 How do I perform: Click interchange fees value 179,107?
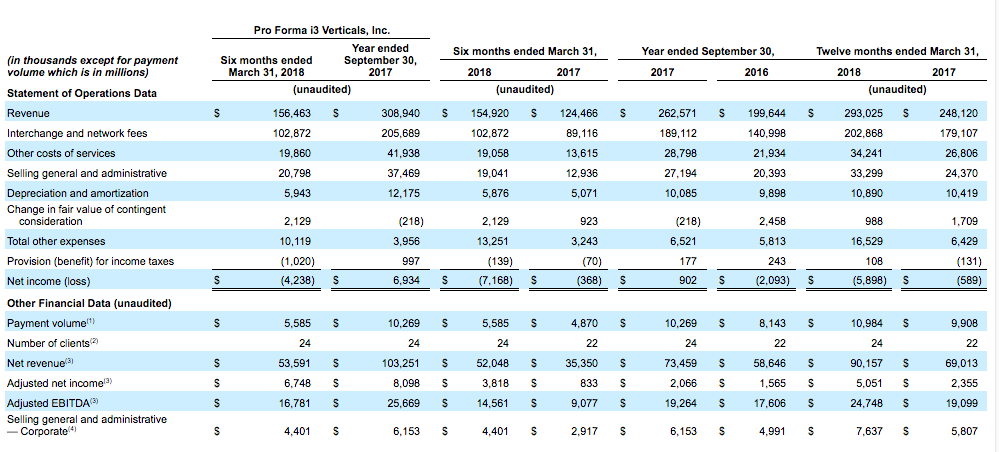[959, 133]
